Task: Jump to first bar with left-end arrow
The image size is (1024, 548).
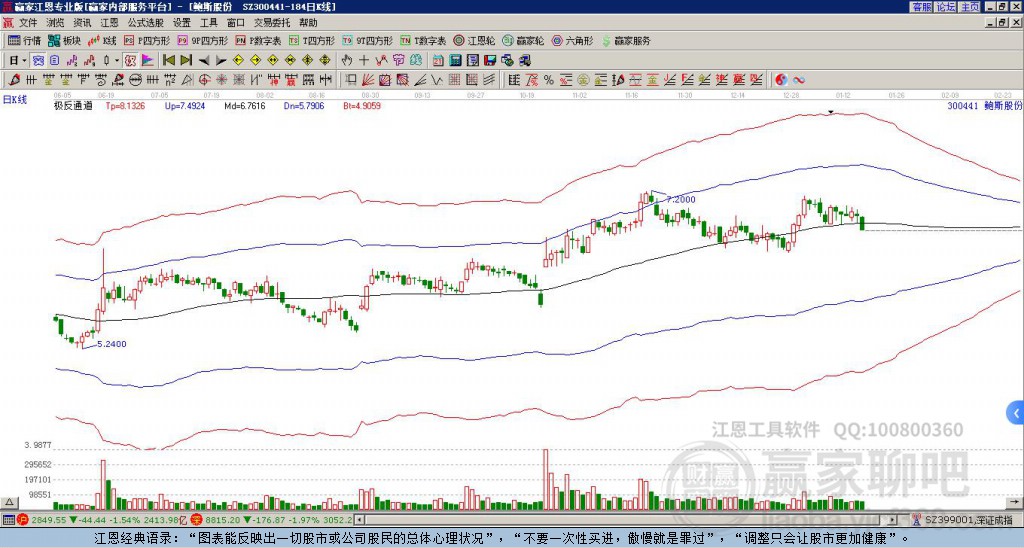Action: tap(168, 61)
